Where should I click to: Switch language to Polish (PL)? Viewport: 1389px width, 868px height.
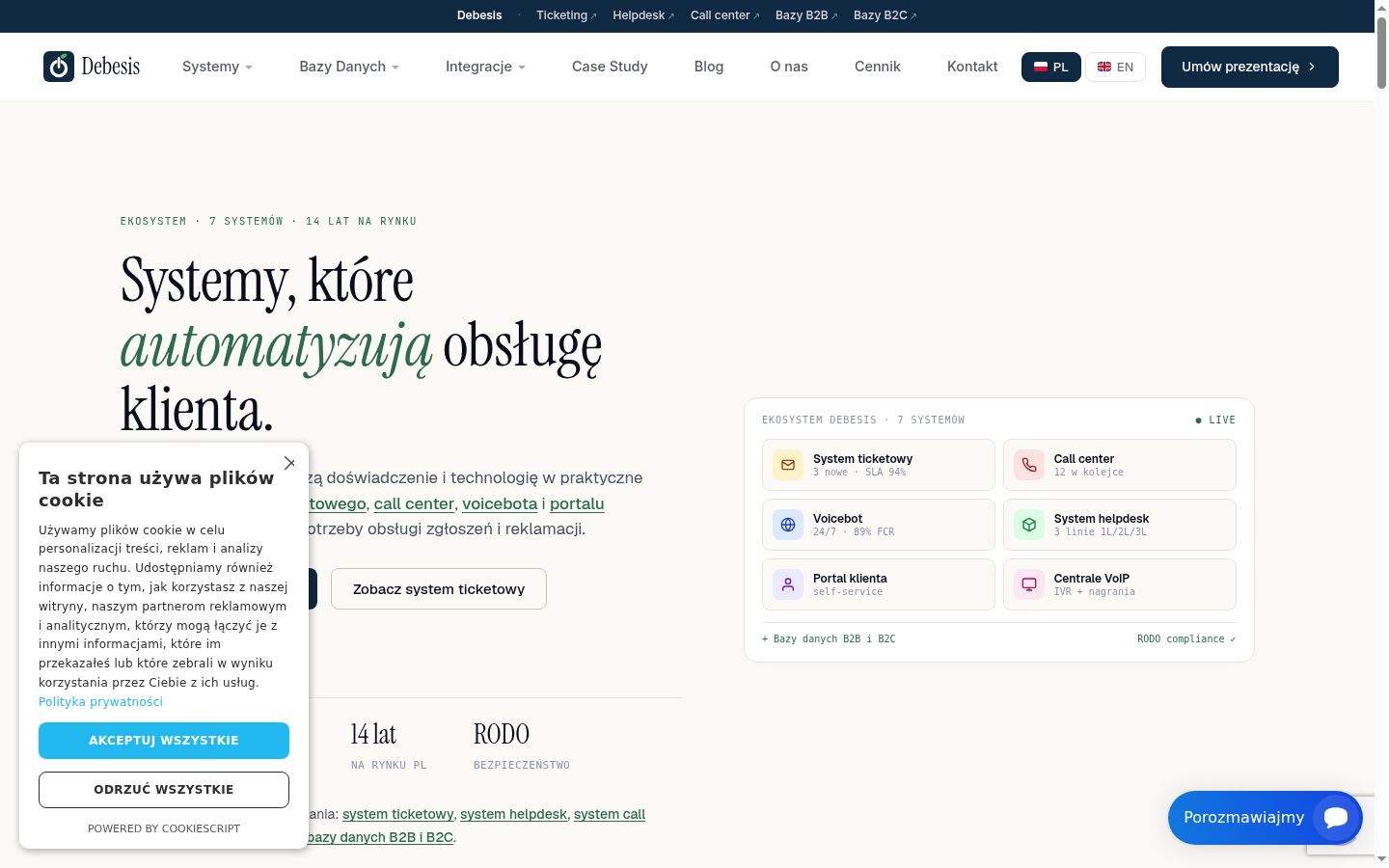1051,67
